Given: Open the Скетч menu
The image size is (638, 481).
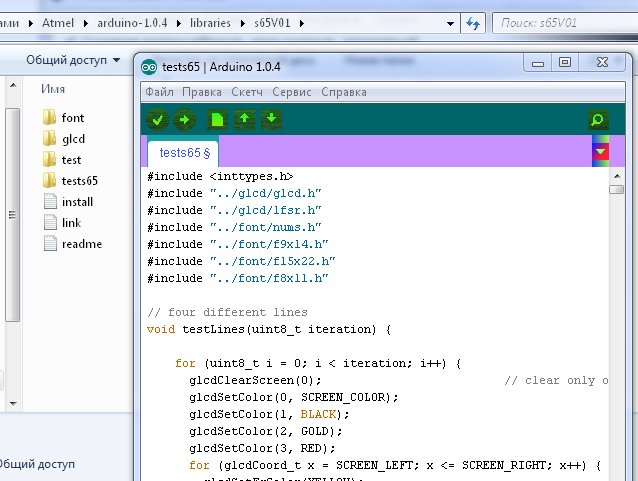Looking at the screenshot, I should (247, 92).
